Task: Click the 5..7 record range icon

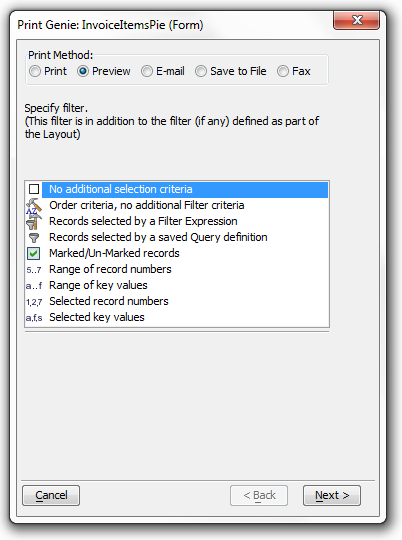Action: tap(34, 270)
